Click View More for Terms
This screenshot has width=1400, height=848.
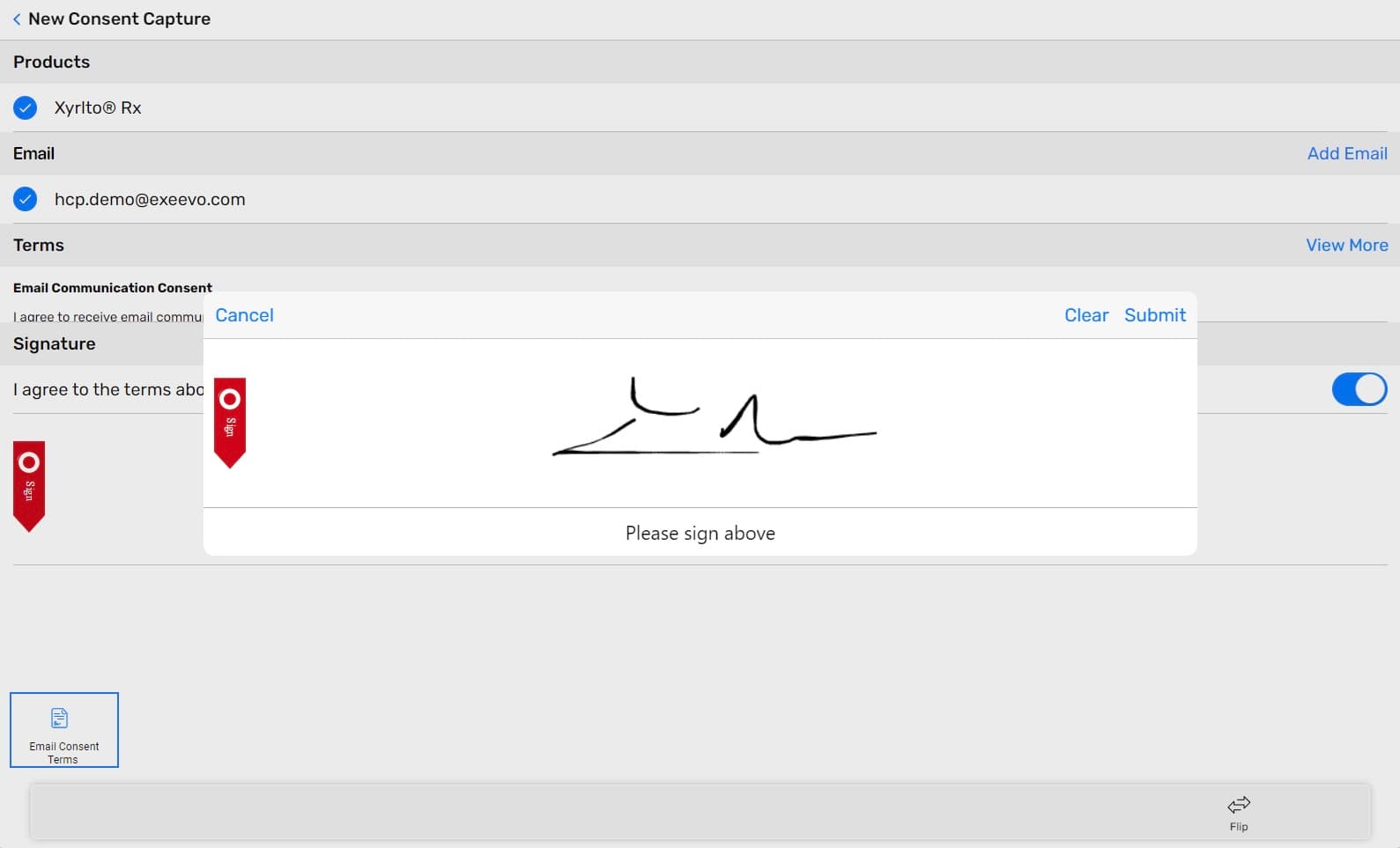pyautogui.click(x=1346, y=245)
